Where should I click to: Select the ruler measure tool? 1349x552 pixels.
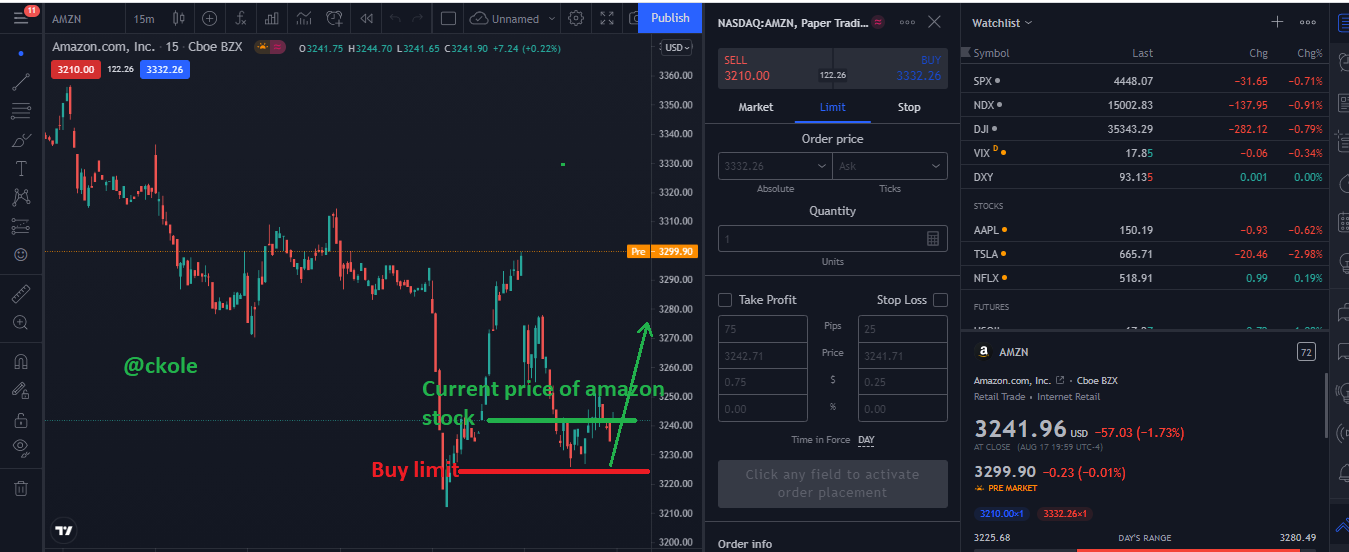pyautogui.click(x=21, y=294)
